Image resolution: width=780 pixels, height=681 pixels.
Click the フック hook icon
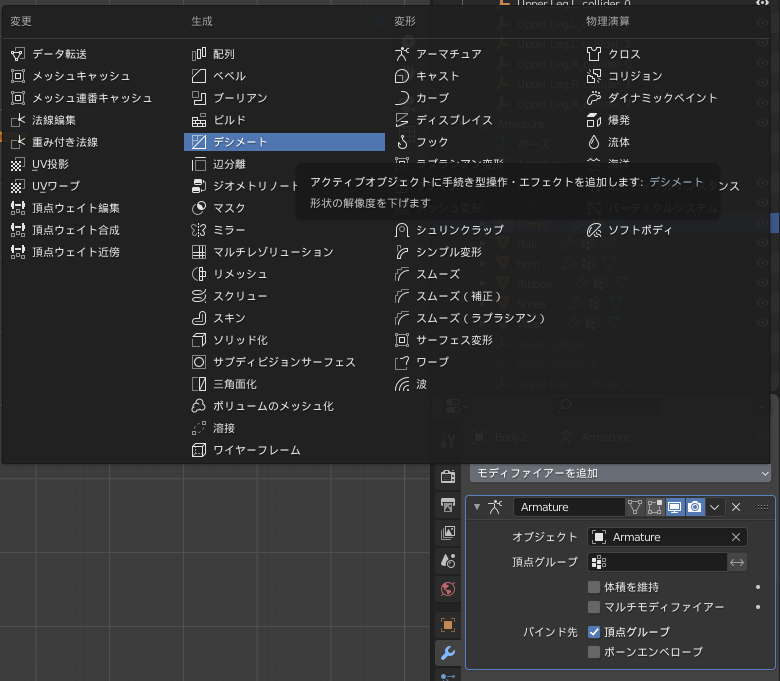point(401,142)
